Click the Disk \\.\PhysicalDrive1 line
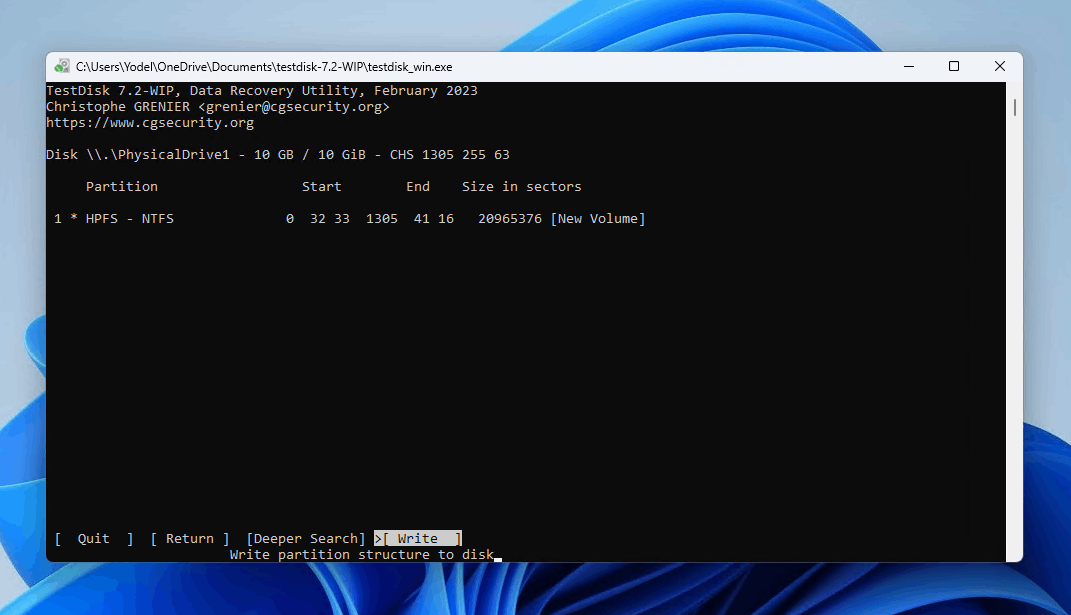This screenshot has height=615, width=1071. [x=277, y=154]
